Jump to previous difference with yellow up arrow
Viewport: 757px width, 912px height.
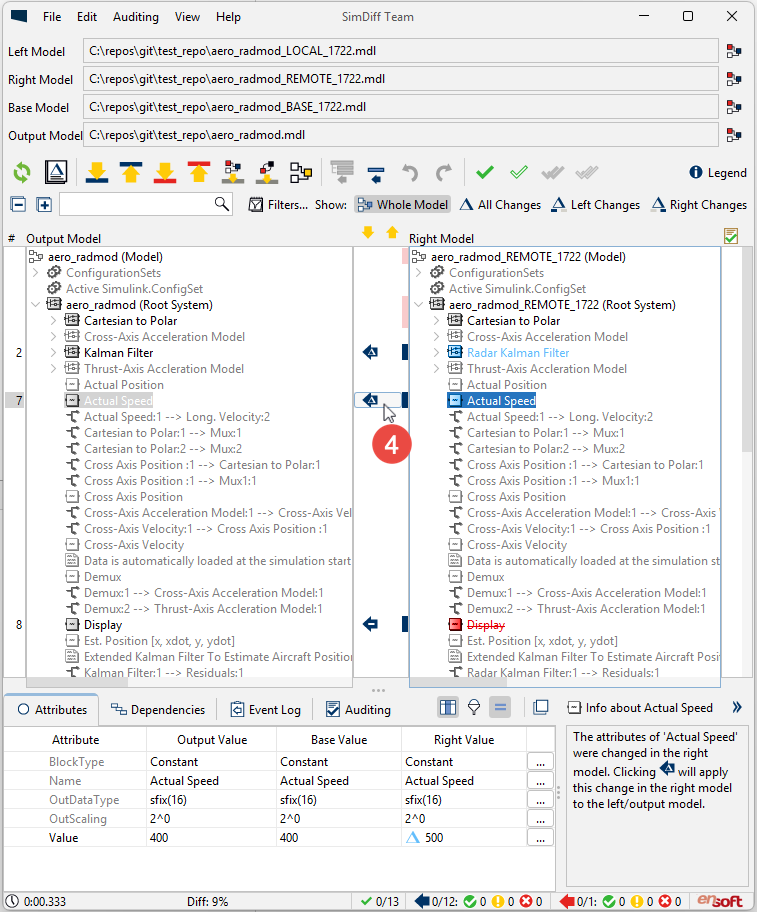click(x=392, y=233)
